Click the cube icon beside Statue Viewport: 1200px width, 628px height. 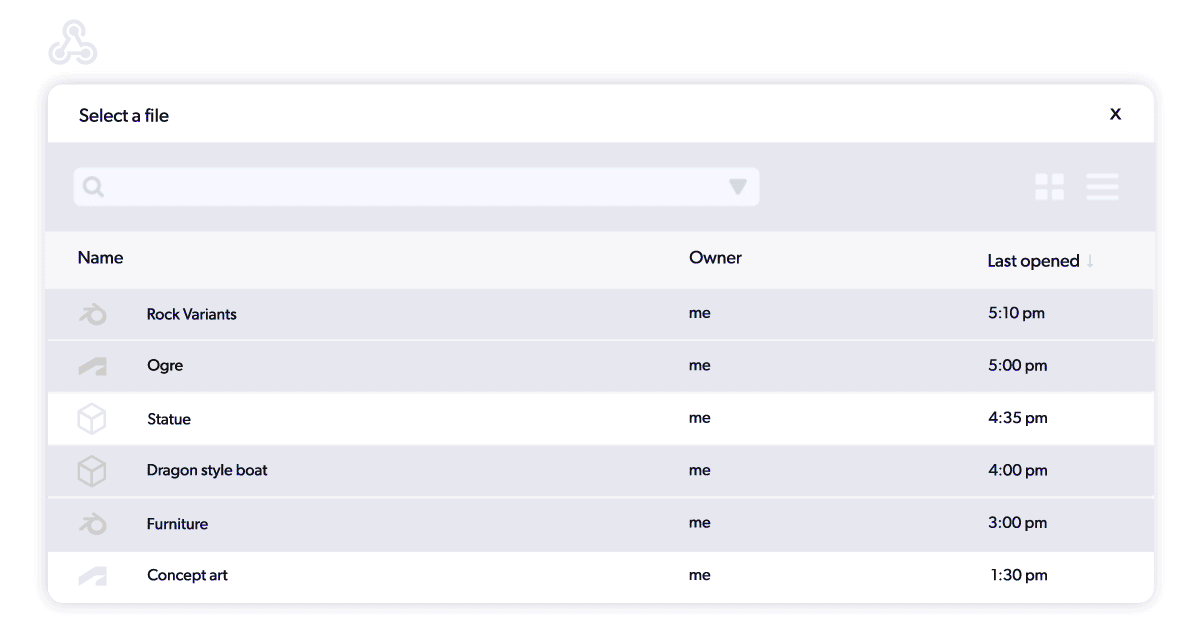[x=92, y=419]
